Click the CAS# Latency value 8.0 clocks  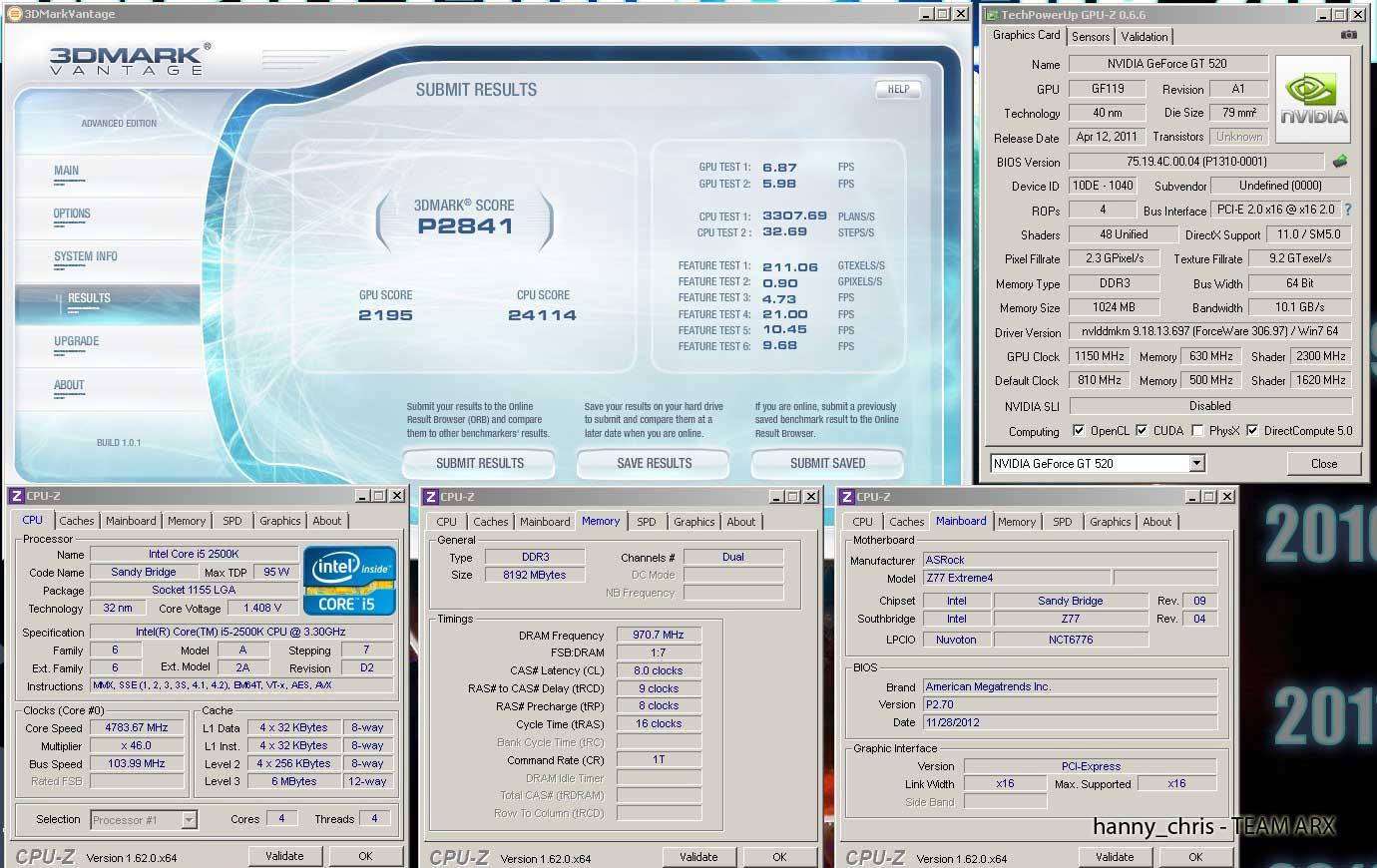[658, 670]
